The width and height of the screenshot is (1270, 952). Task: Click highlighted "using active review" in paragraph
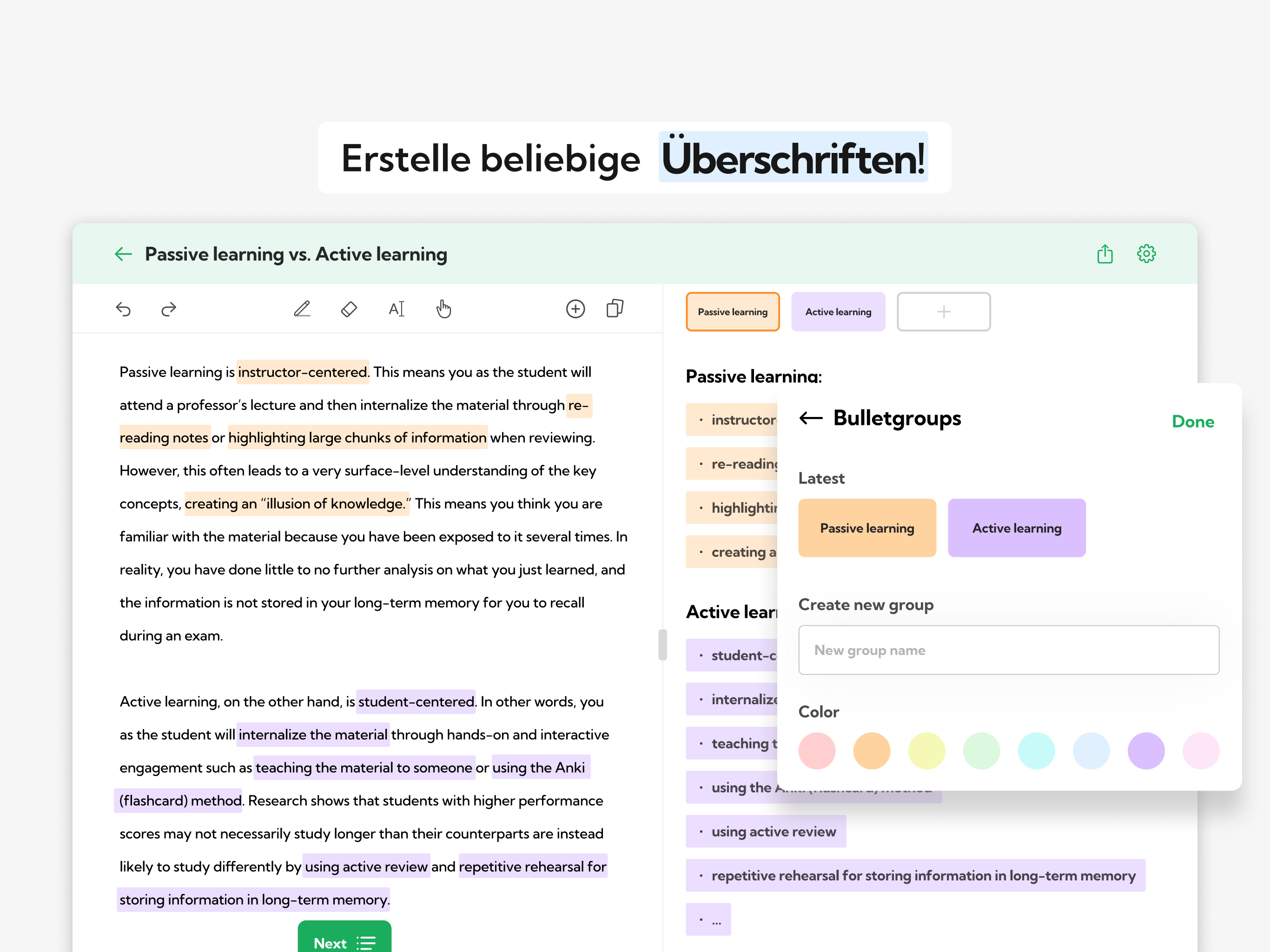(x=366, y=866)
